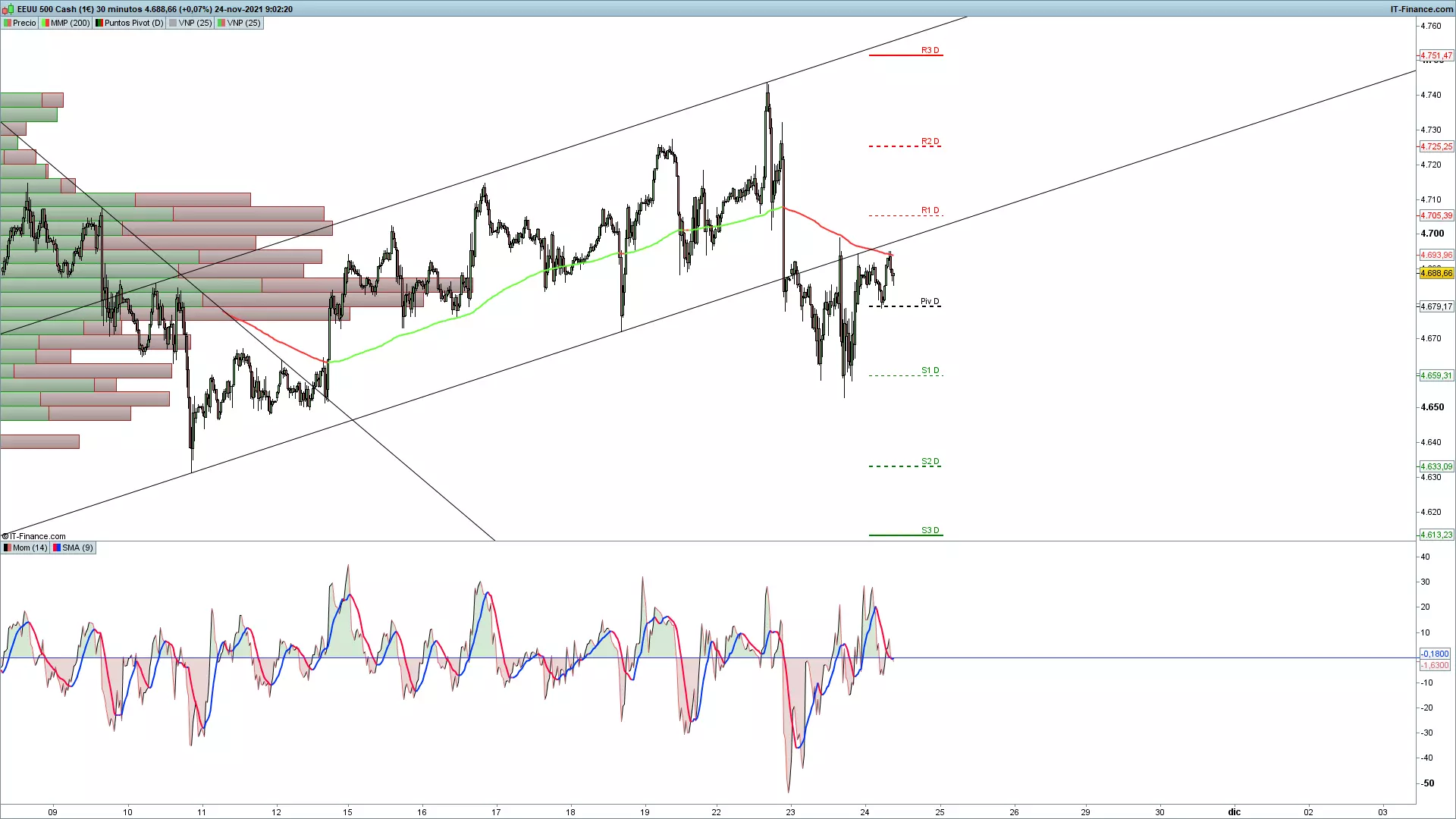1456x819 pixels.
Task: Click the 4.633,09 price axis tag
Action: click(1436, 466)
